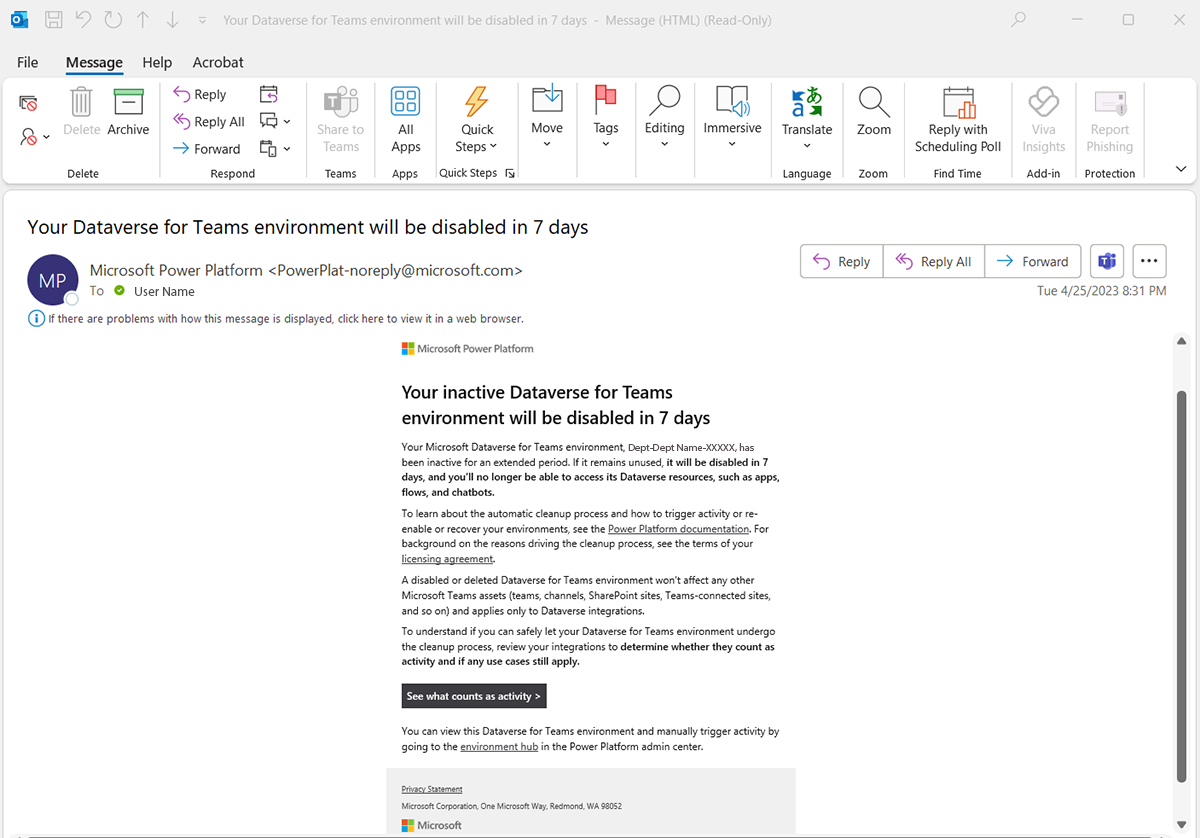Open the Help tab
1200x838 pixels.
157,62
